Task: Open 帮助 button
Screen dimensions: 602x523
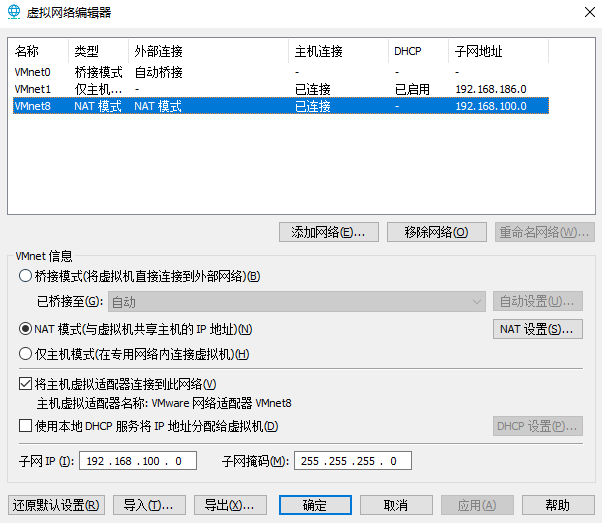Action: click(558, 505)
